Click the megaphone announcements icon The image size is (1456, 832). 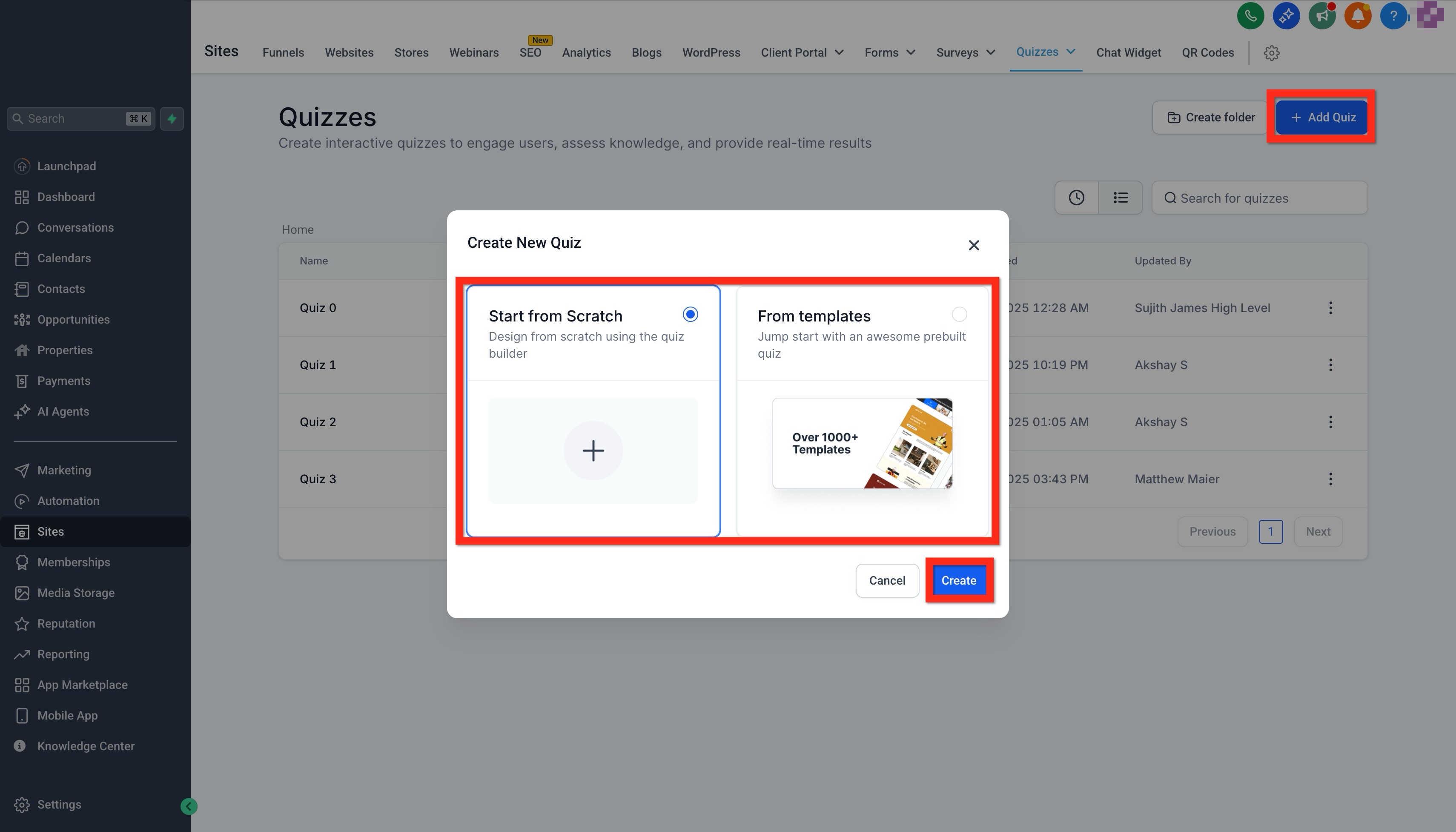[1322, 16]
